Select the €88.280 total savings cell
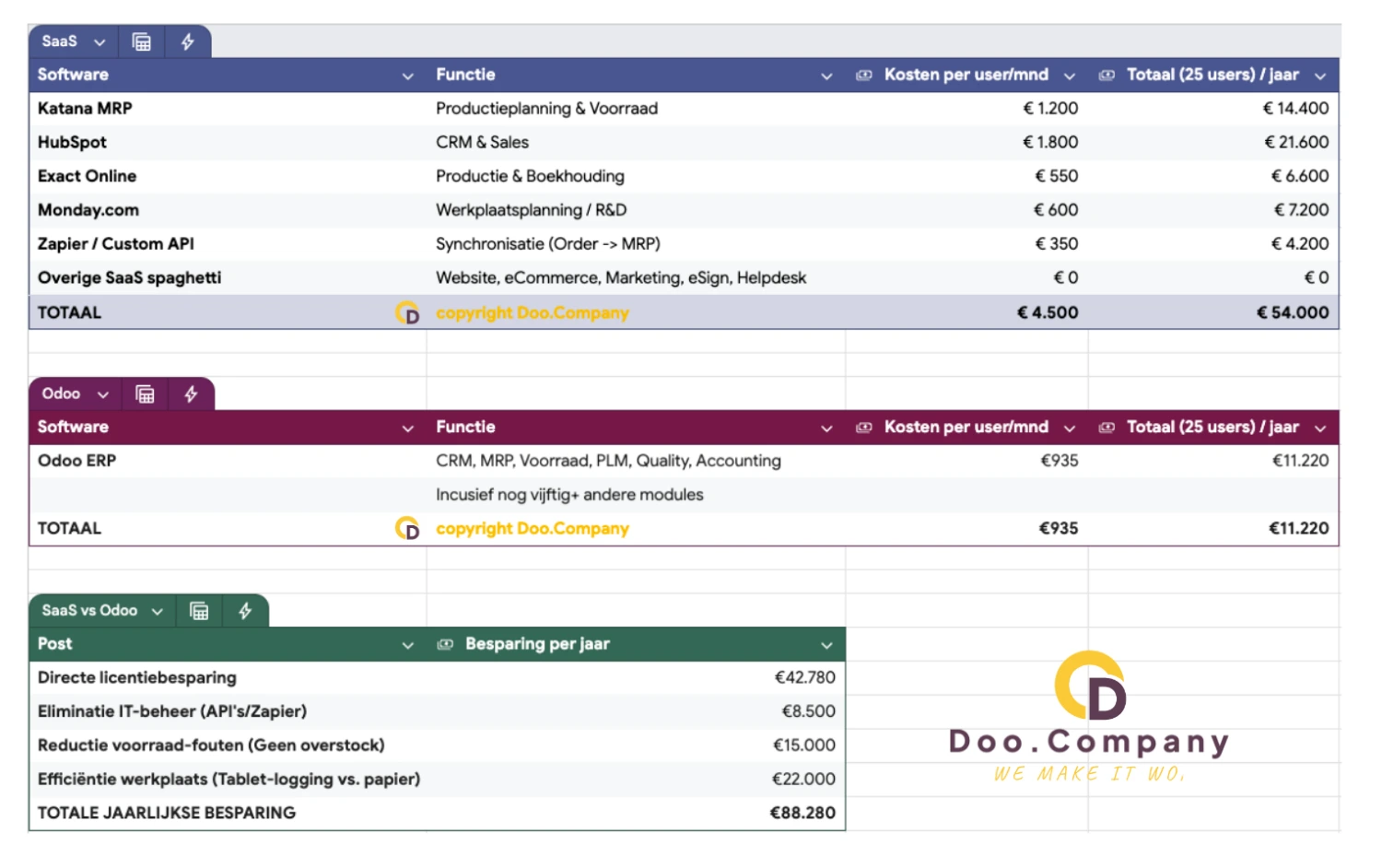Viewport: 1382px width, 868px height. click(636, 814)
